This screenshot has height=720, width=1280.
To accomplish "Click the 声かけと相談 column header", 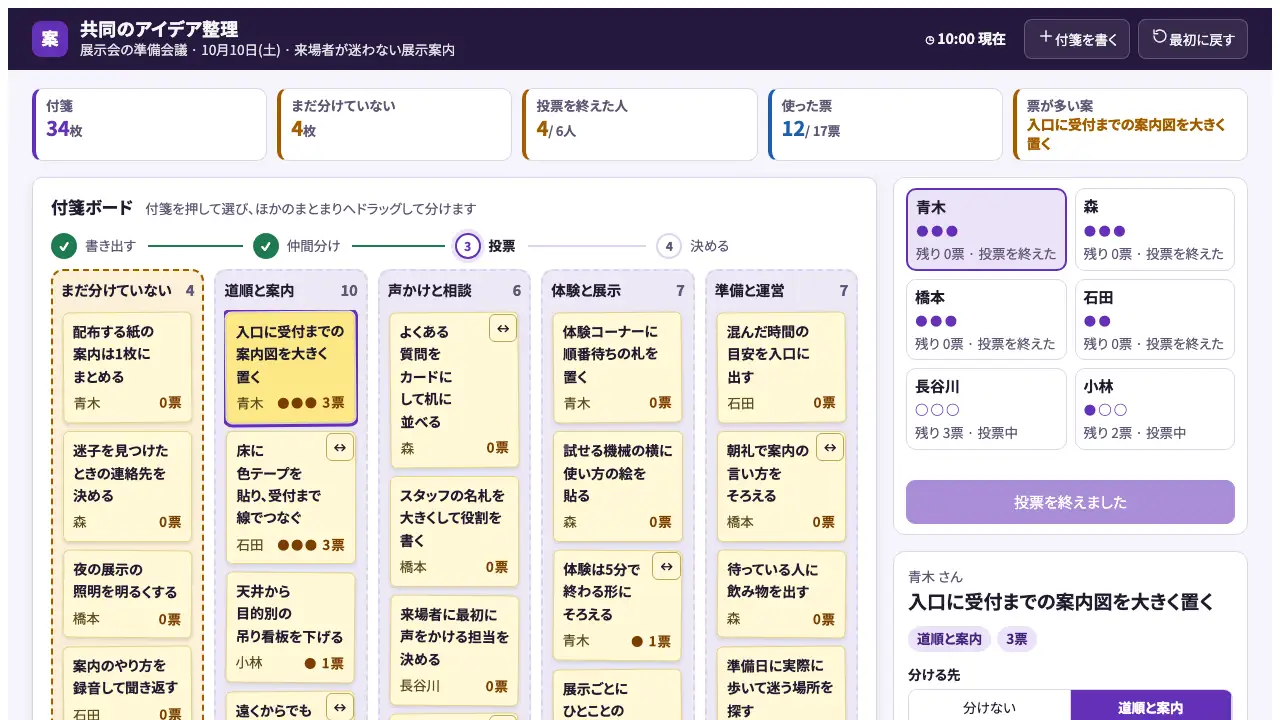I will click(x=454, y=290).
